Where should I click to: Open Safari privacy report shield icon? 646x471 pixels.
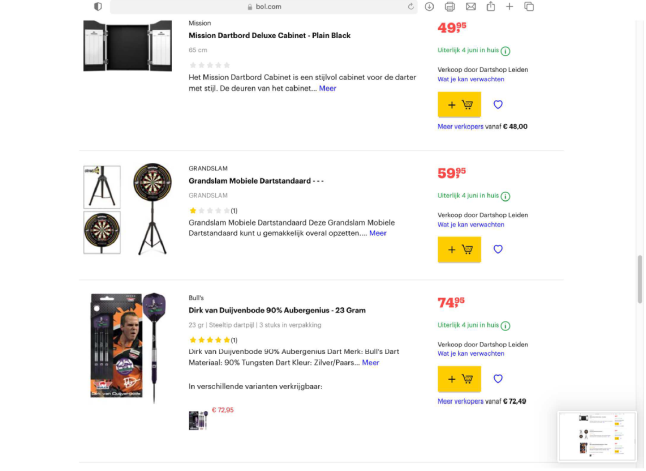[x=97, y=7]
